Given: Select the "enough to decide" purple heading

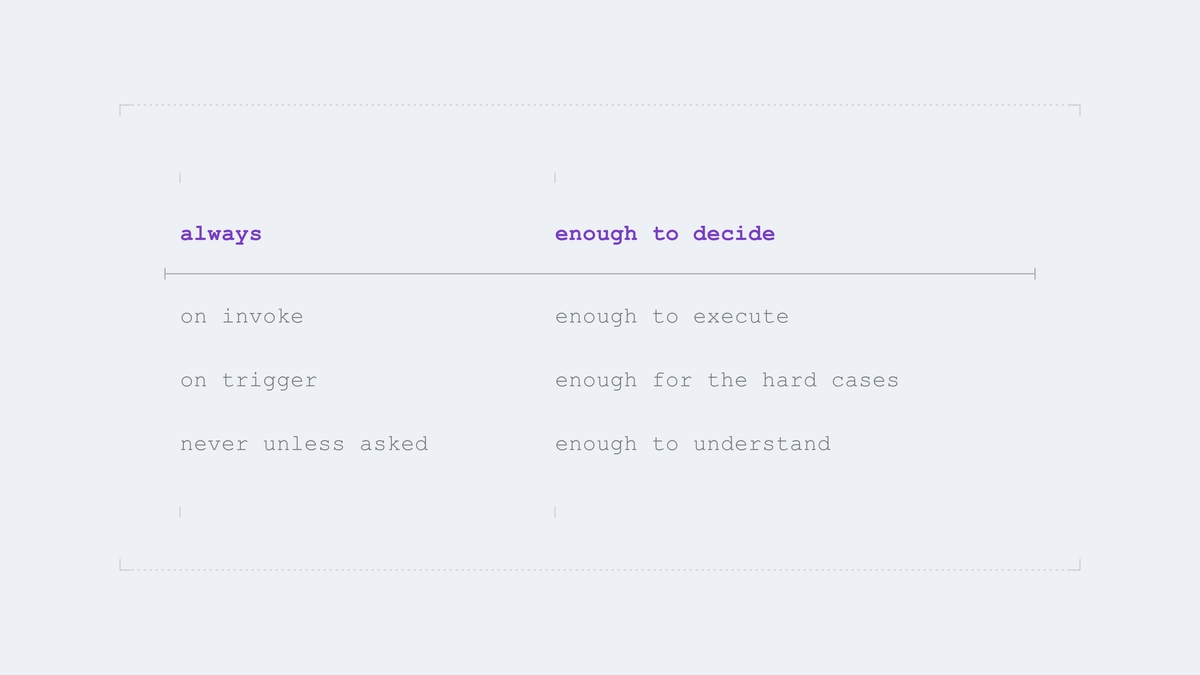Looking at the screenshot, I should pyautogui.click(x=665, y=234).
